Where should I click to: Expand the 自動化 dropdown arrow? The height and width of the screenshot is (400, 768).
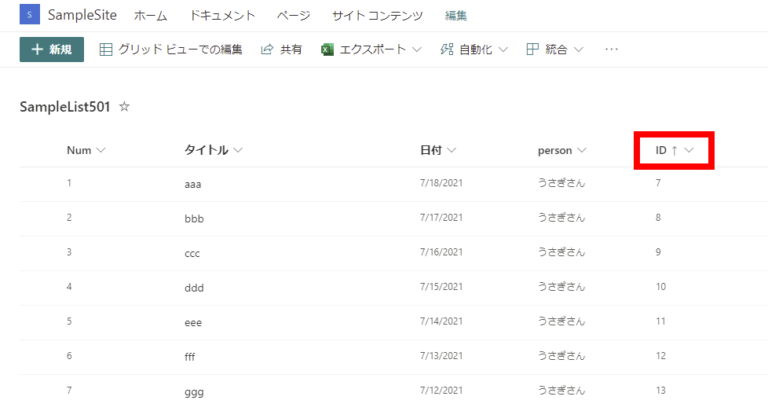coord(503,49)
